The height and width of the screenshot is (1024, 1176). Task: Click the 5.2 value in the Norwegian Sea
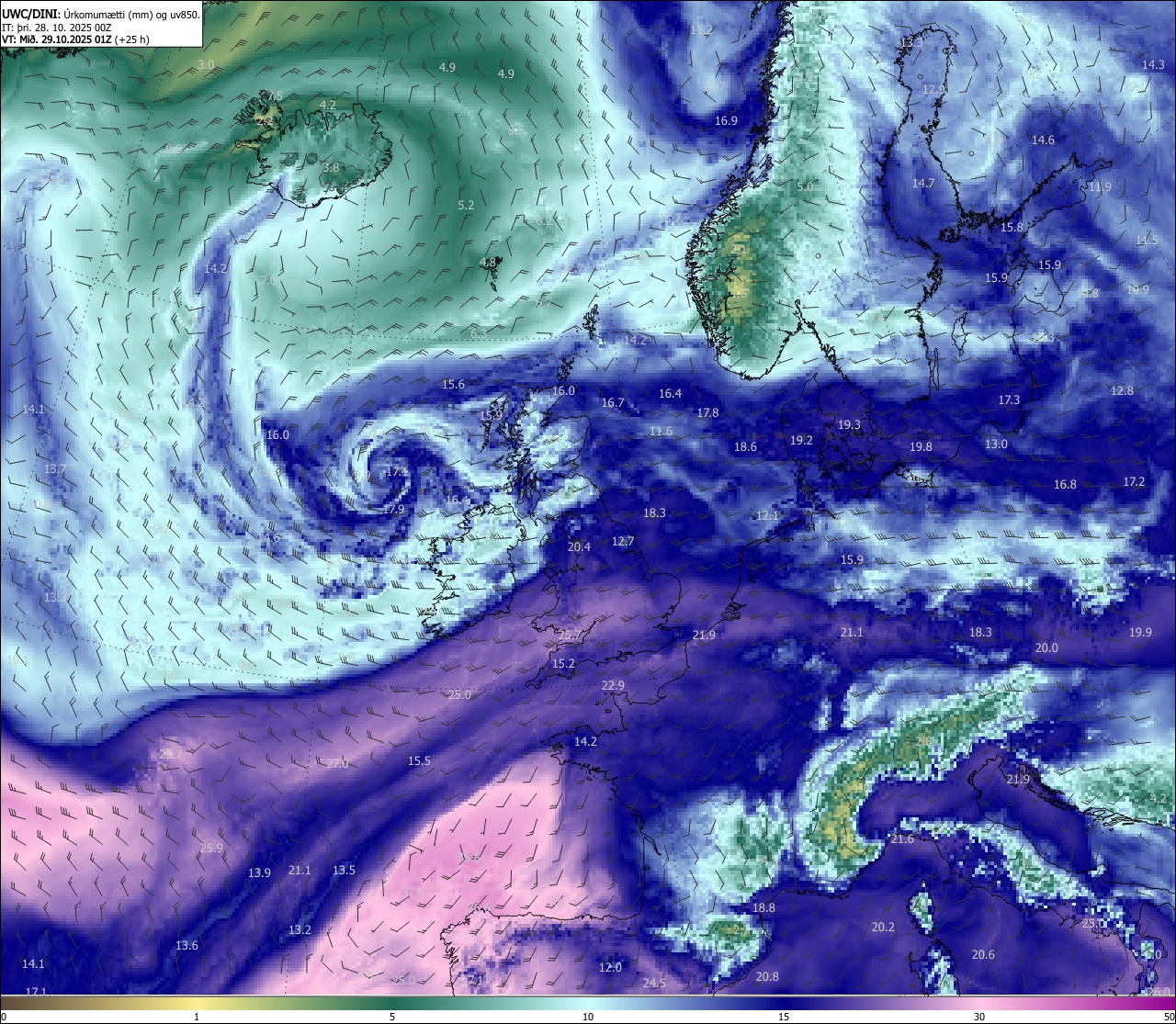pos(466,205)
